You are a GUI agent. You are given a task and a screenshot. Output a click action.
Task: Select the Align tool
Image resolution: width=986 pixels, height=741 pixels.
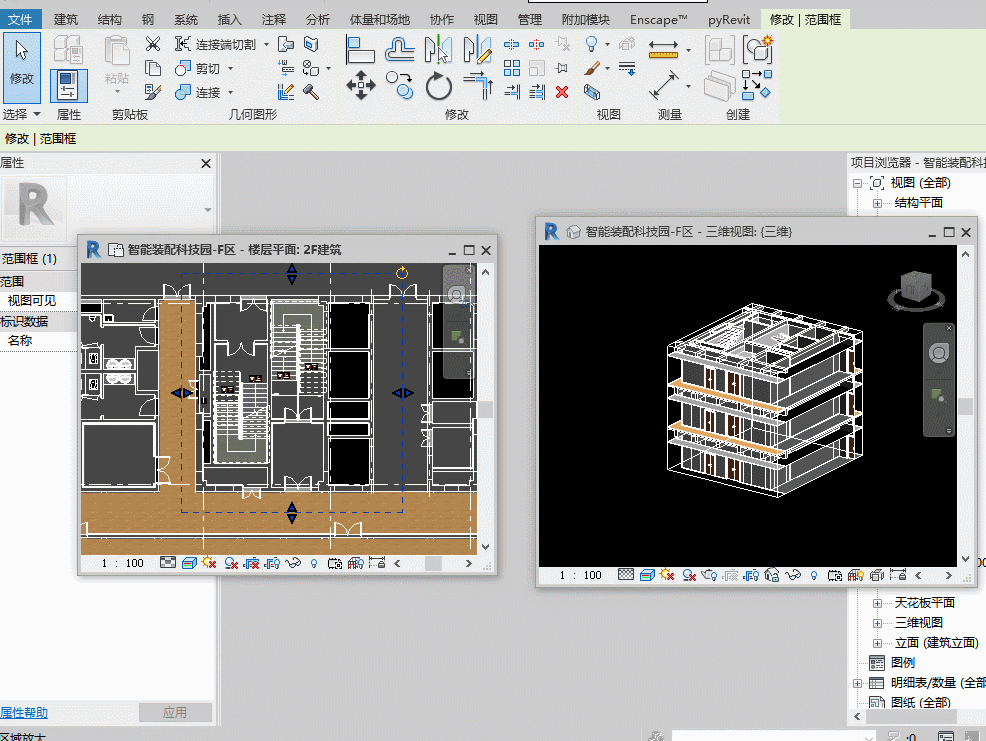pos(360,49)
